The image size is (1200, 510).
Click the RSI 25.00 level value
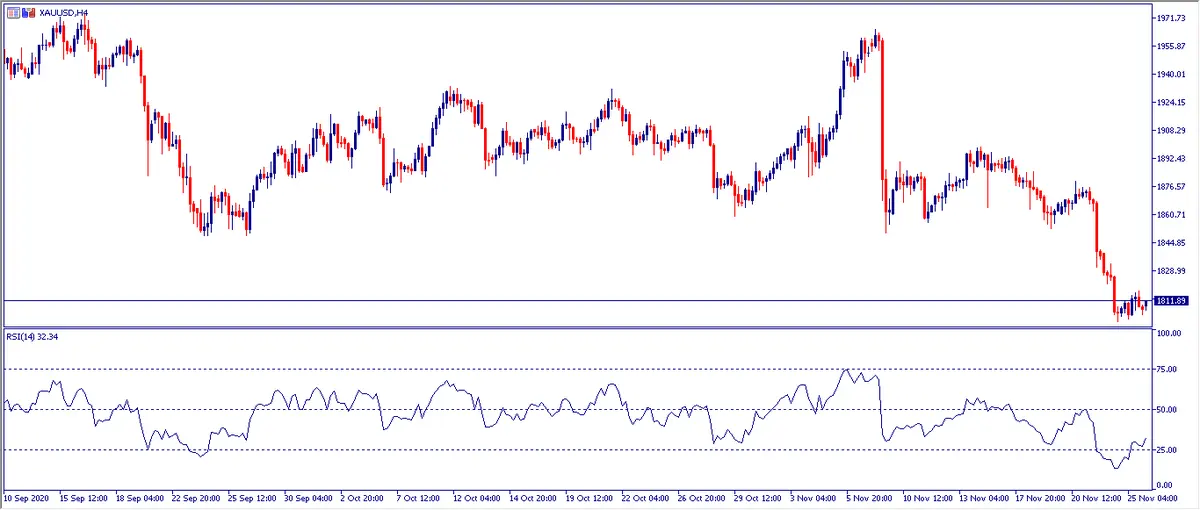pos(1167,449)
